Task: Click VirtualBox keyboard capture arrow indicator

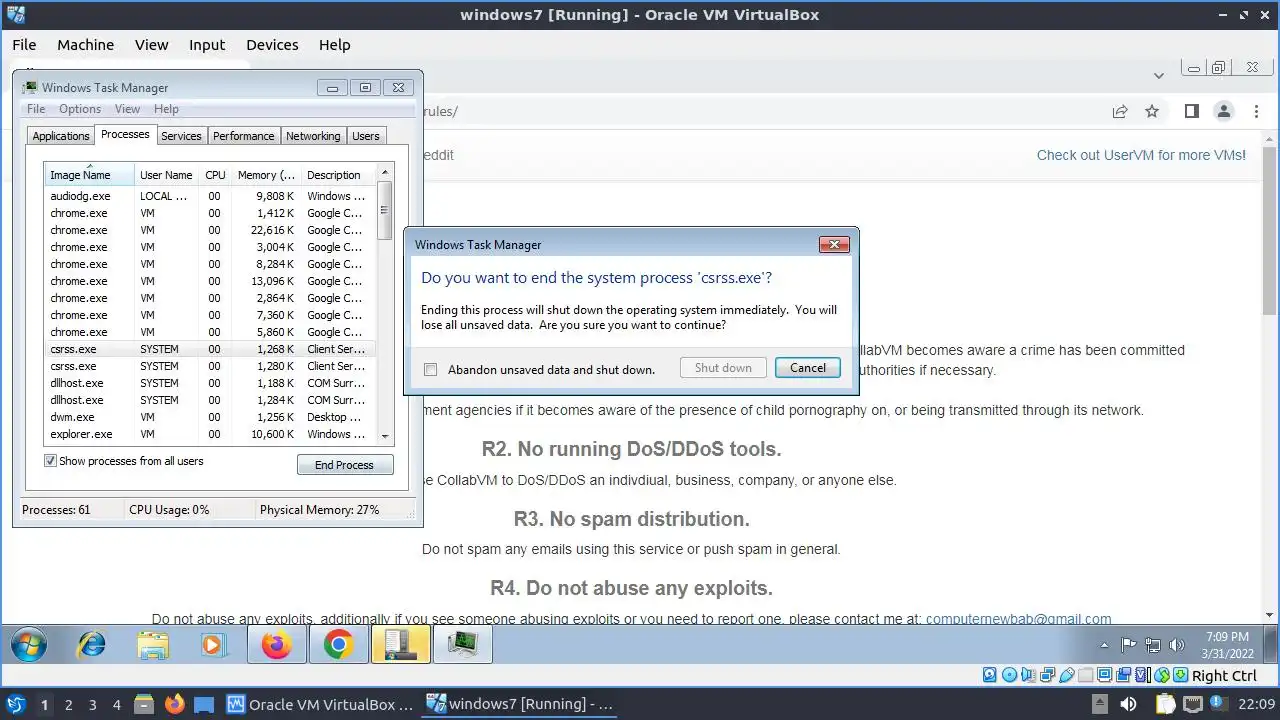Action: (1181, 676)
